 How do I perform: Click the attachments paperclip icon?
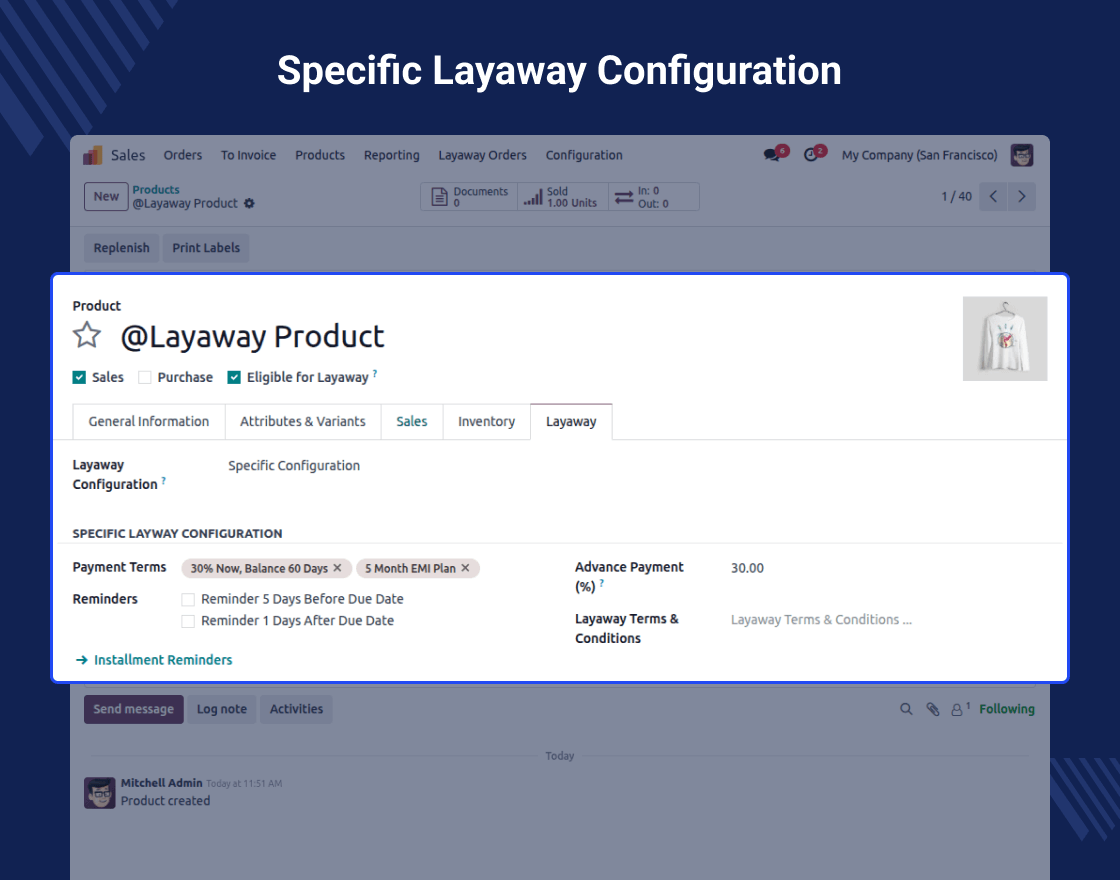[933, 709]
